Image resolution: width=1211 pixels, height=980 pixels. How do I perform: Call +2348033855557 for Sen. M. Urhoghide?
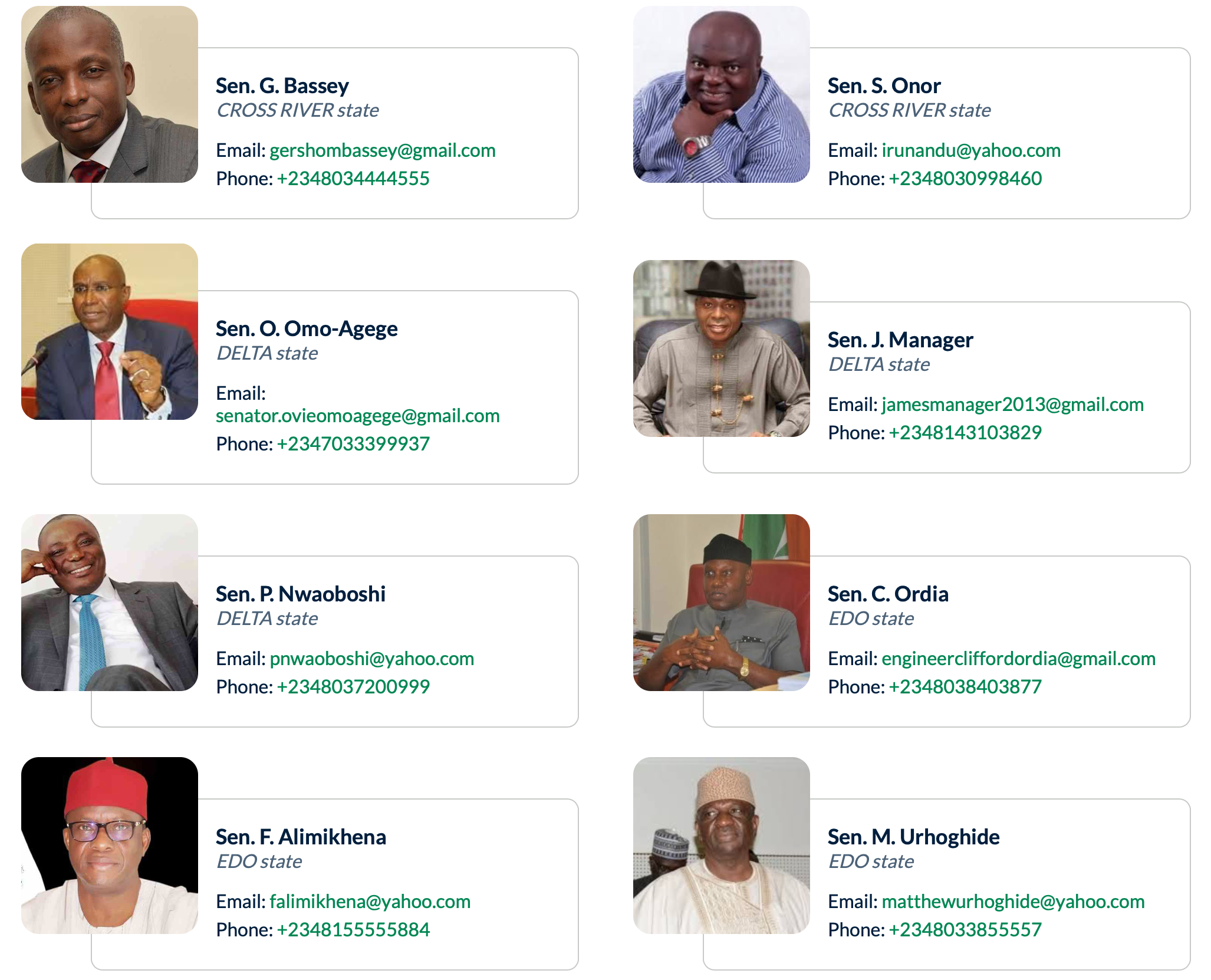[x=965, y=929]
